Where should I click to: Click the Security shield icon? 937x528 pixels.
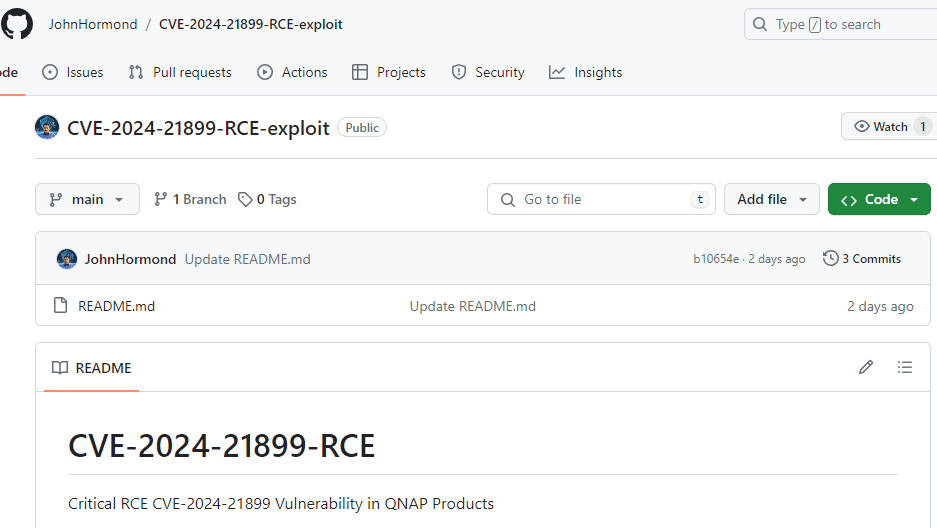point(458,72)
